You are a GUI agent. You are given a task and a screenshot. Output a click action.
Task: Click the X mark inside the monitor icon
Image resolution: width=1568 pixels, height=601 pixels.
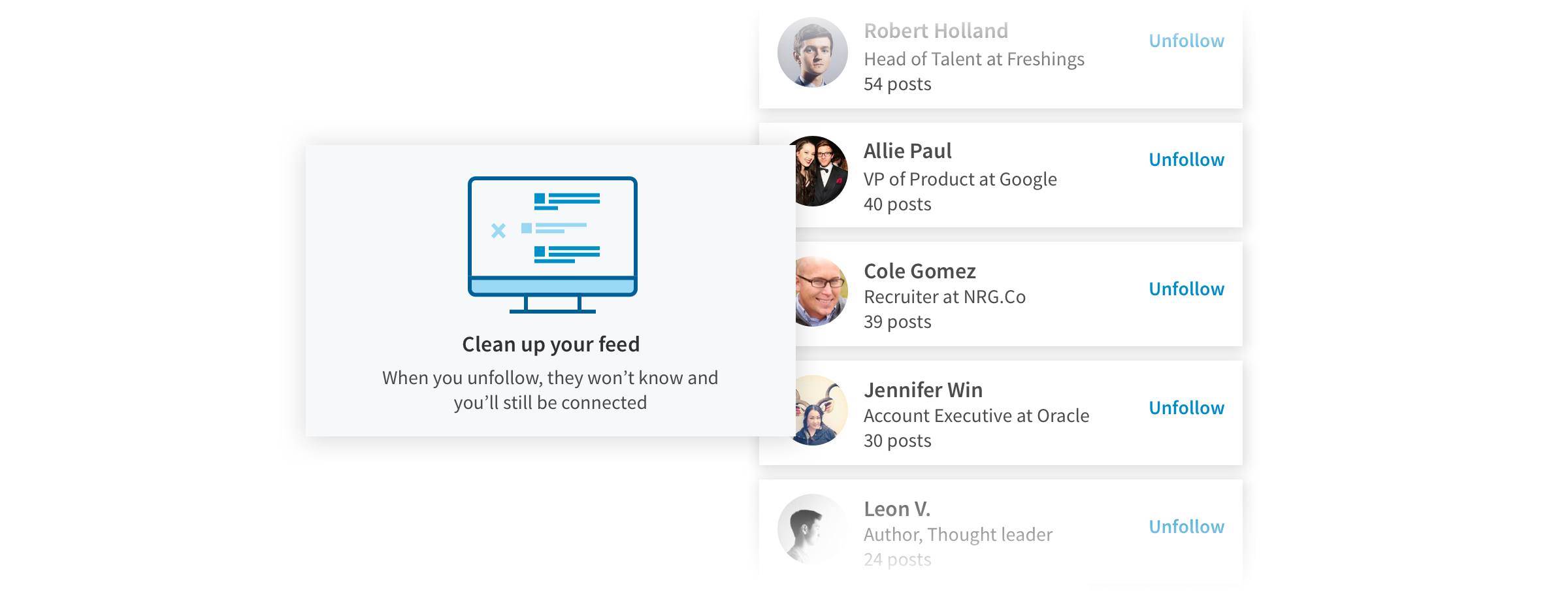point(498,231)
